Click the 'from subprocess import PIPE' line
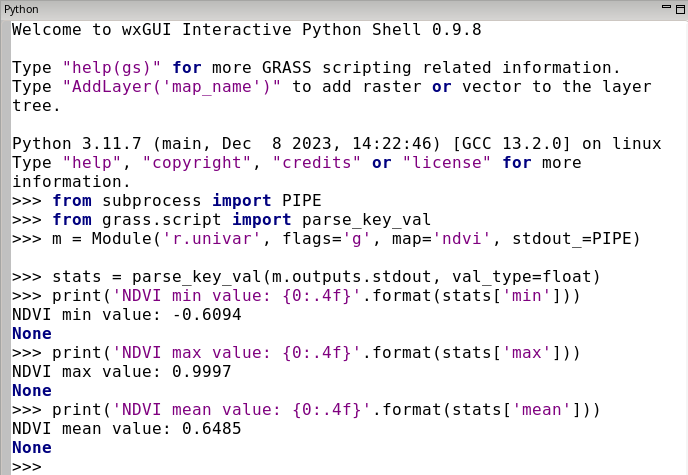The width and height of the screenshot is (688, 475). (167, 201)
